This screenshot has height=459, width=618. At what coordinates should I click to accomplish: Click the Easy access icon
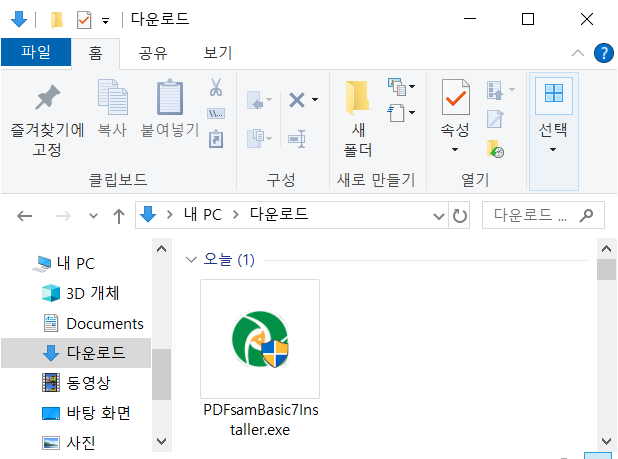point(396,113)
